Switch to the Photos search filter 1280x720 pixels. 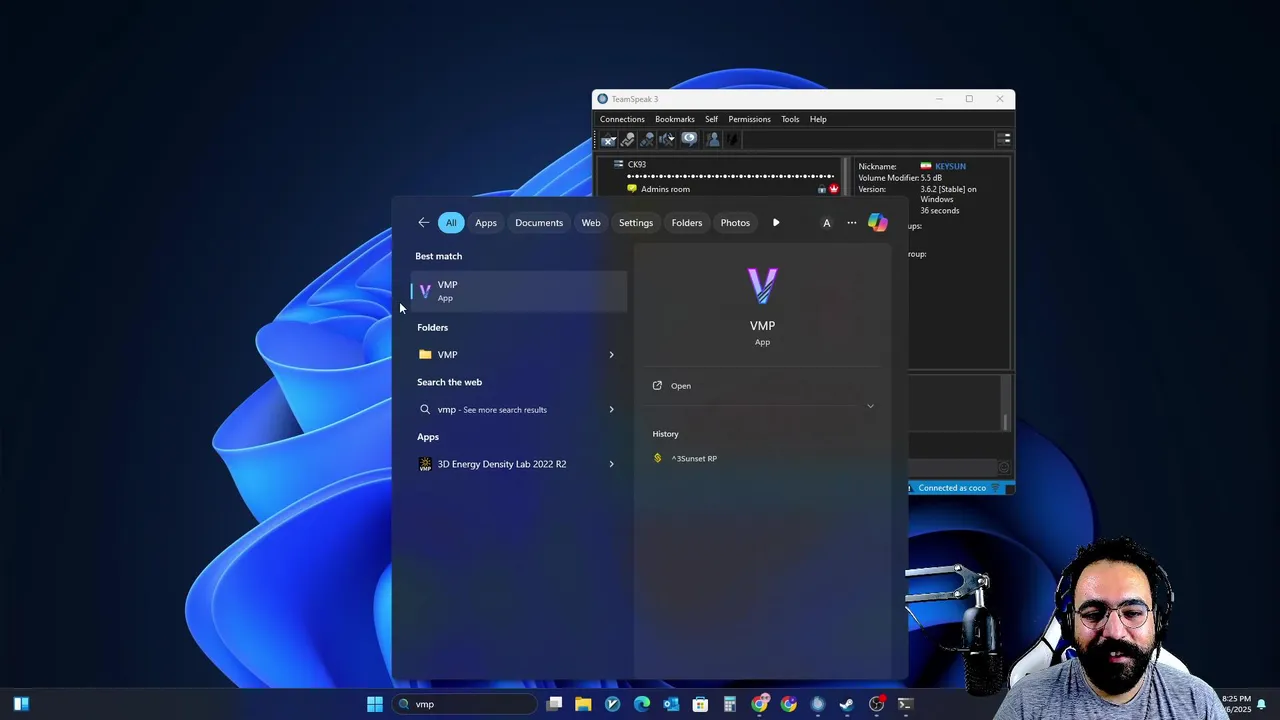pyautogui.click(x=735, y=223)
